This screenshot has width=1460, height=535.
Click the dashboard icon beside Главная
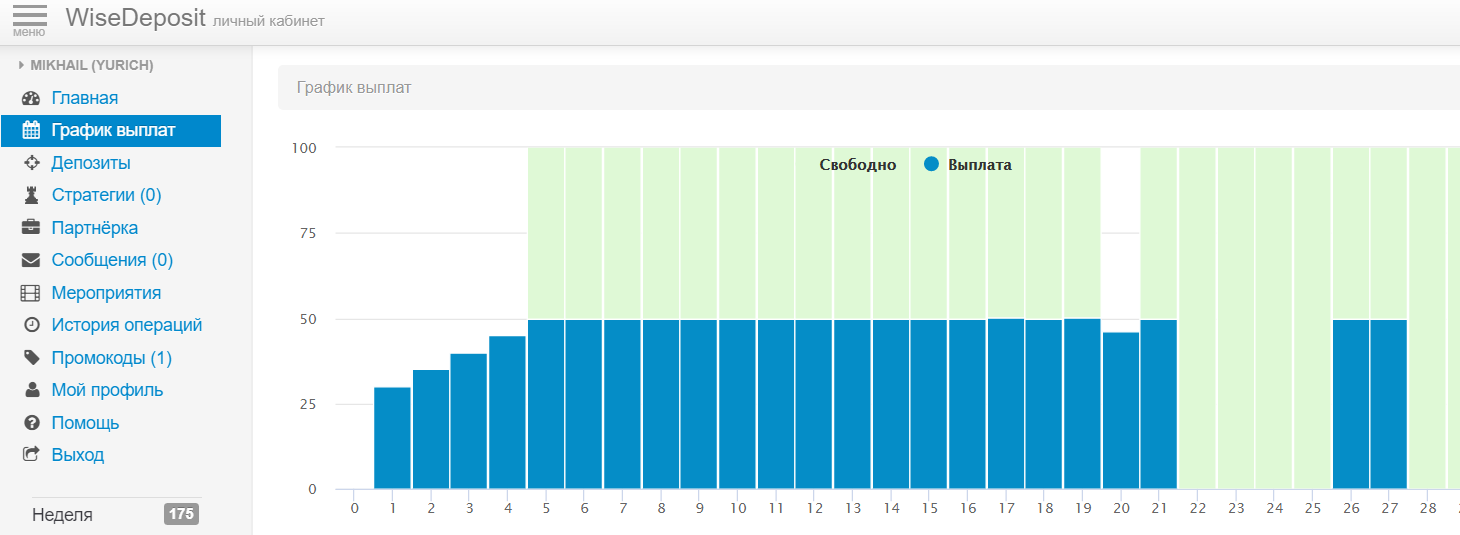pyautogui.click(x=31, y=98)
